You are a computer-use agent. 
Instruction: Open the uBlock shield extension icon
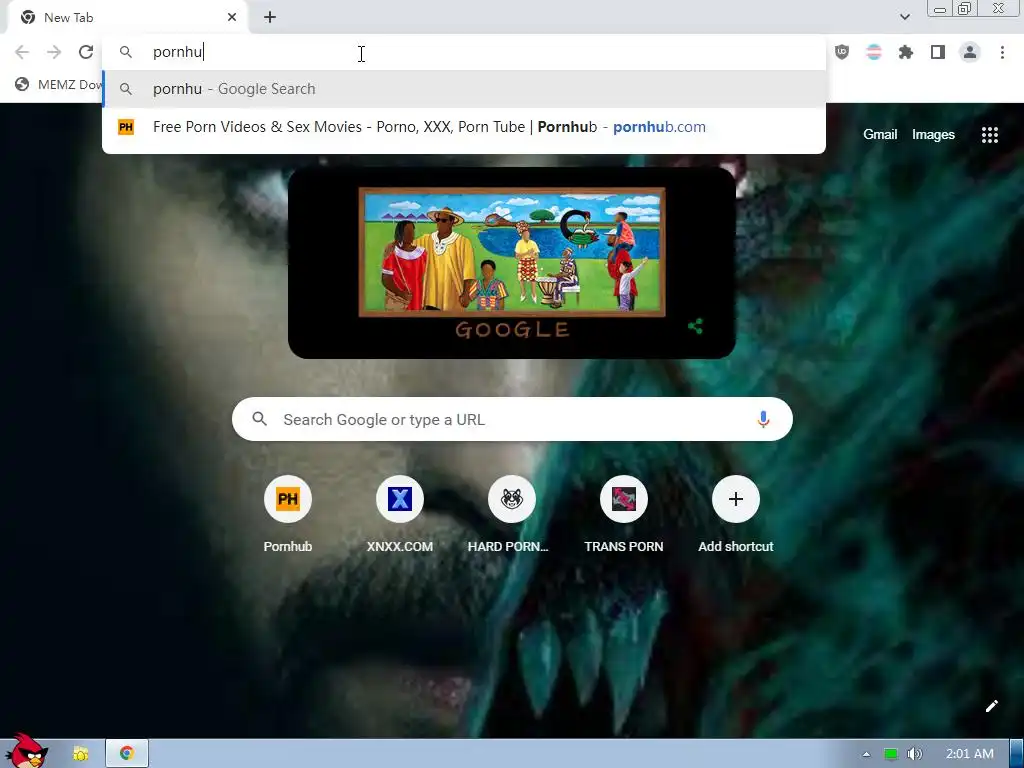842,52
